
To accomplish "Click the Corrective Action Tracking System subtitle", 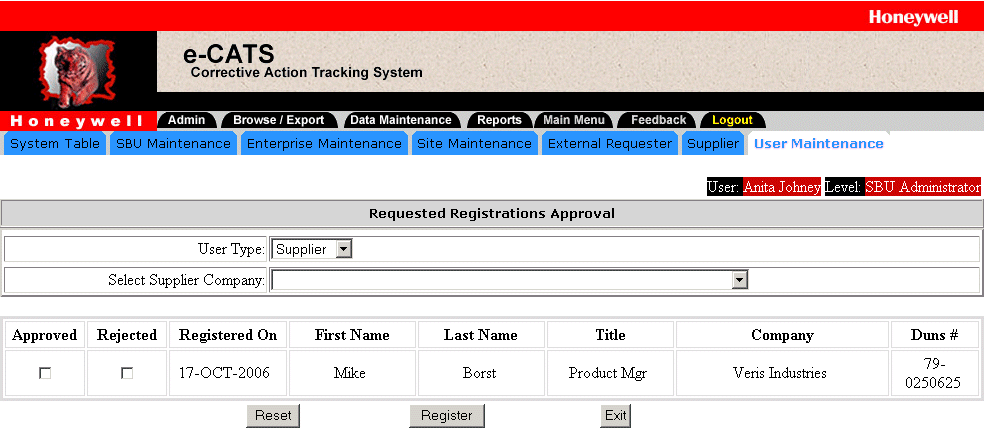I will (x=306, y=72).
